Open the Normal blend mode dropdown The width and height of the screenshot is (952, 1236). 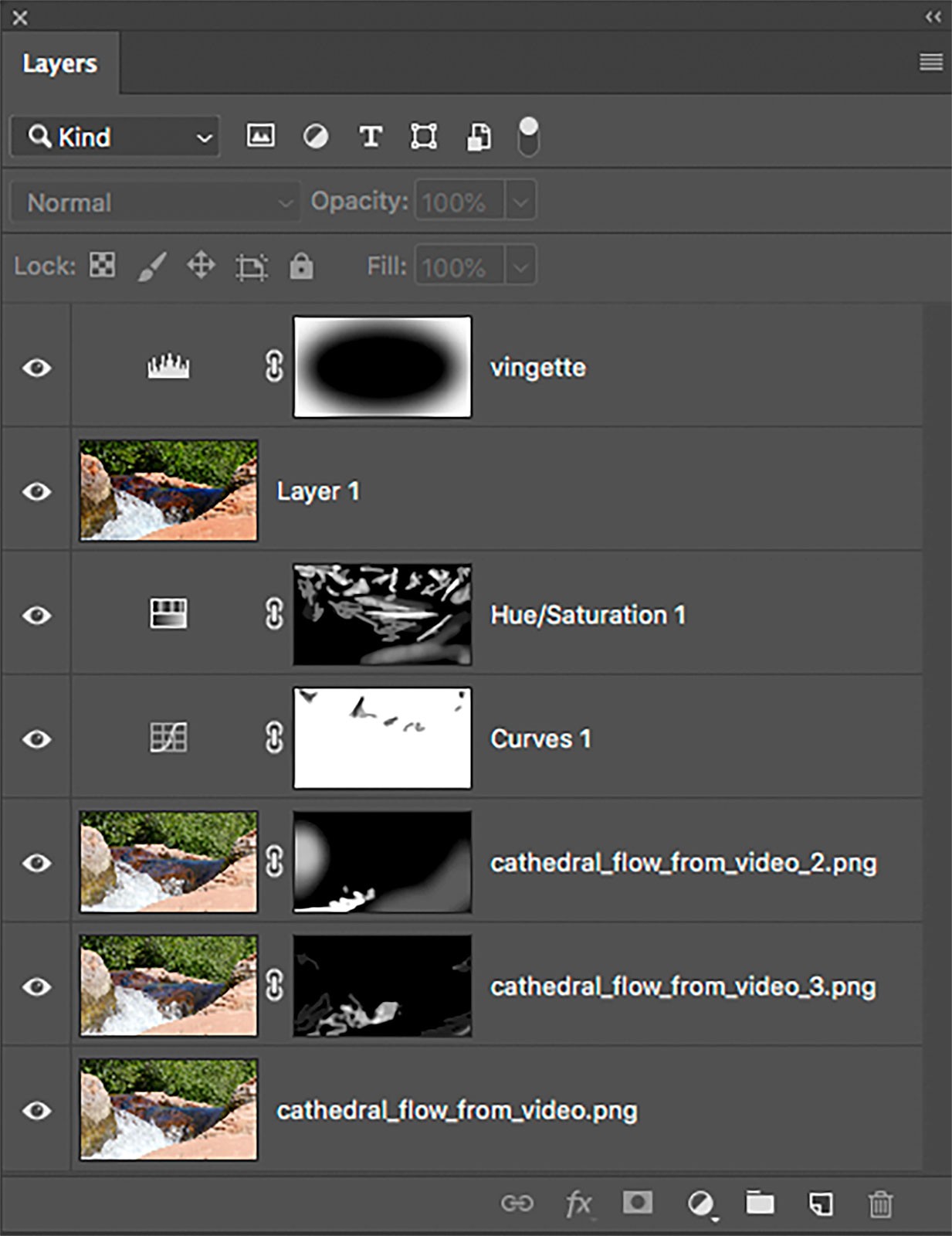click(154, 202)
